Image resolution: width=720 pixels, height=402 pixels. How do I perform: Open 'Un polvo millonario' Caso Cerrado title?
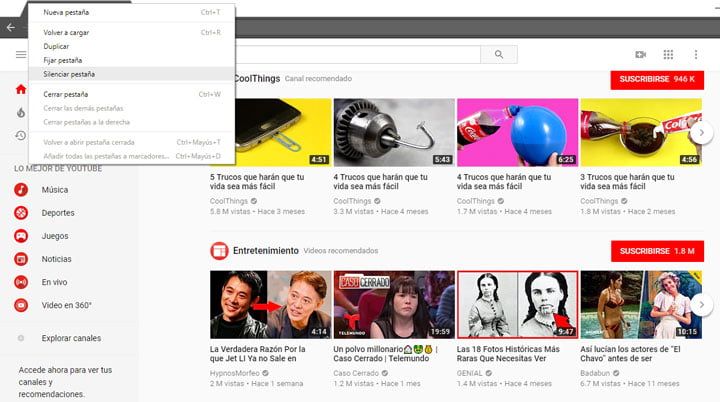coord(385,354)
